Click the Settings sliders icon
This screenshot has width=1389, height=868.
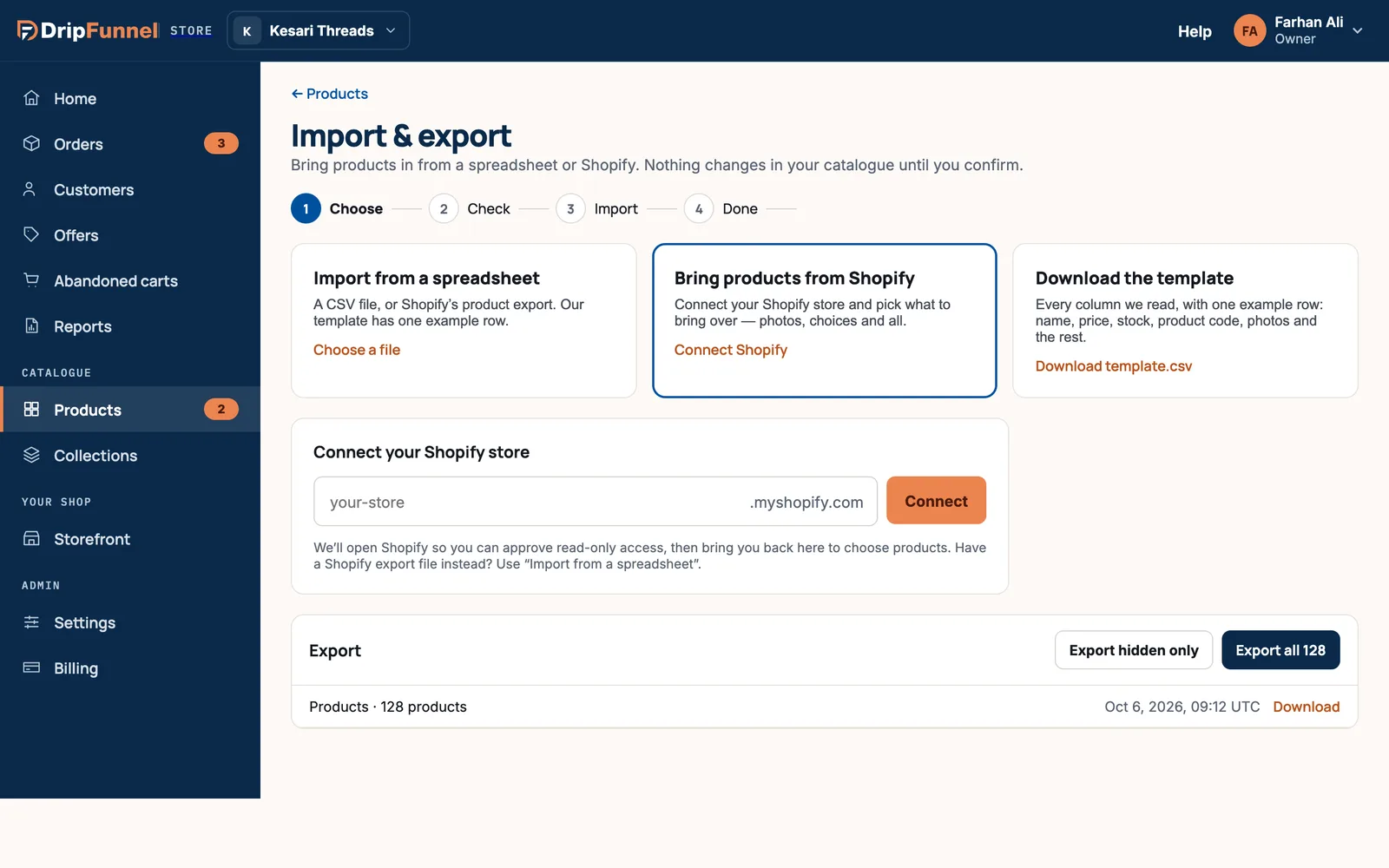coord(31,622)
